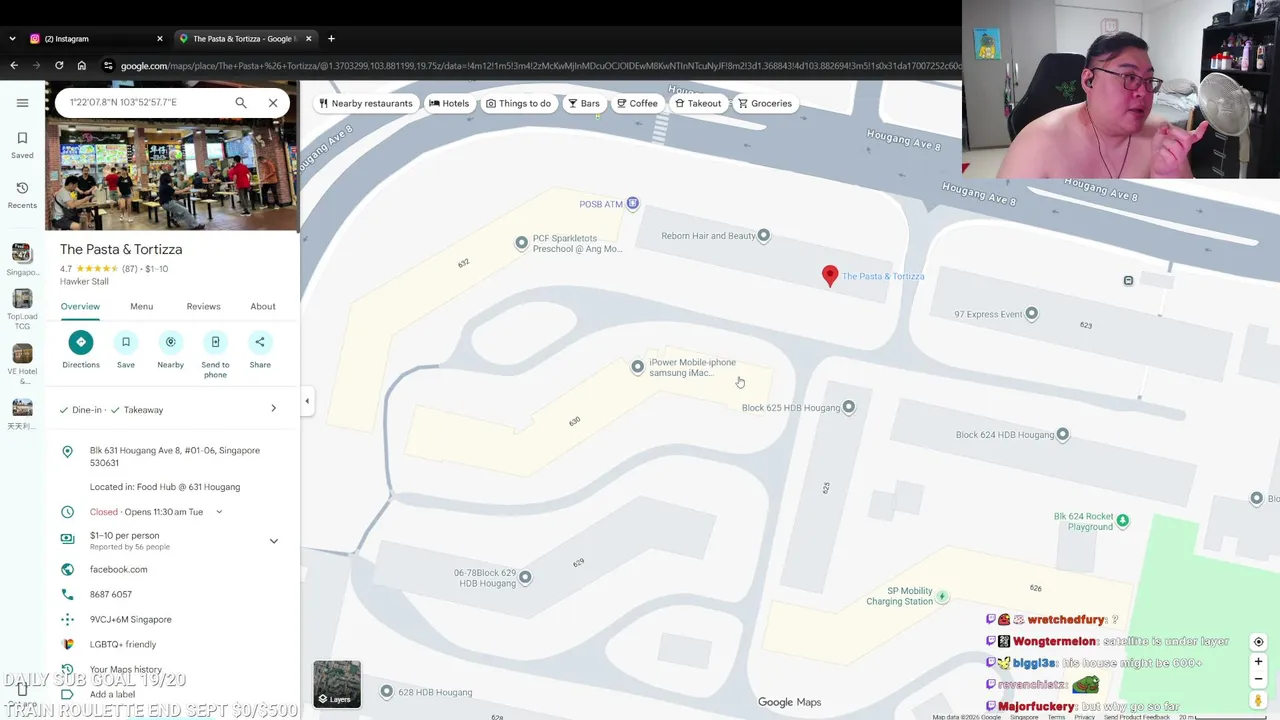Expand the Dine-in and Takeaway service options
This screenshot has height=720, width=1280.
[x=172, y=409]
